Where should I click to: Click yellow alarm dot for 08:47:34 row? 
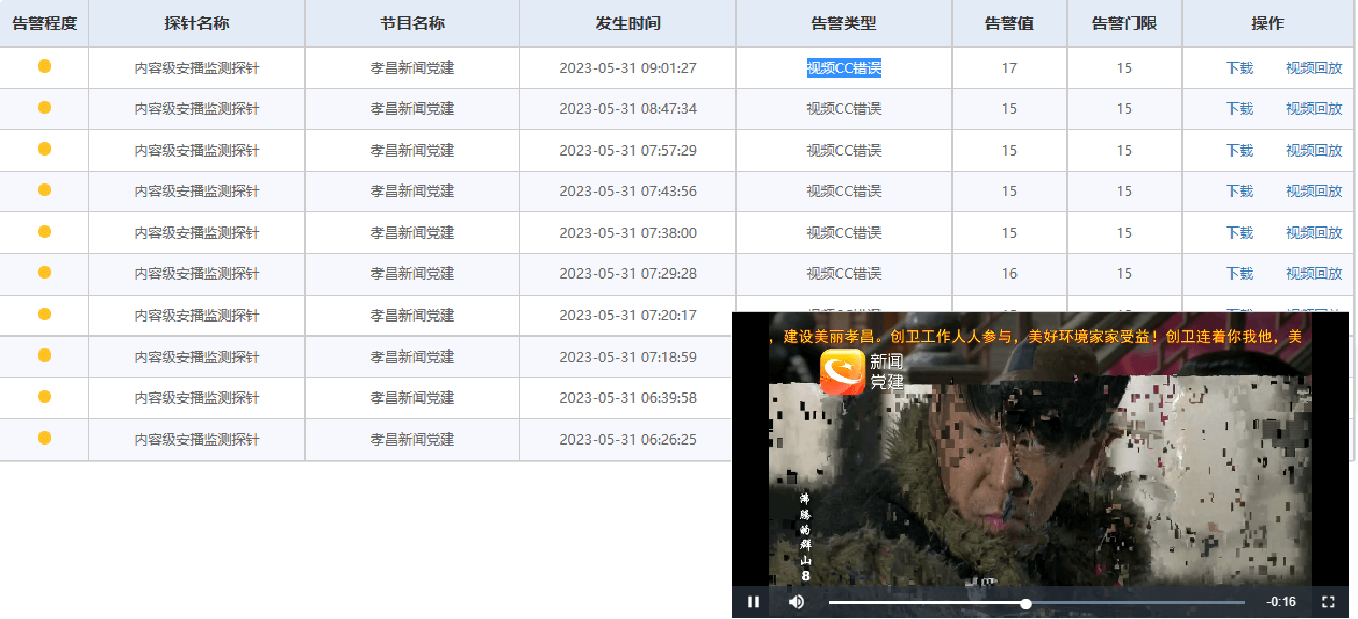(x=44, y=108)
